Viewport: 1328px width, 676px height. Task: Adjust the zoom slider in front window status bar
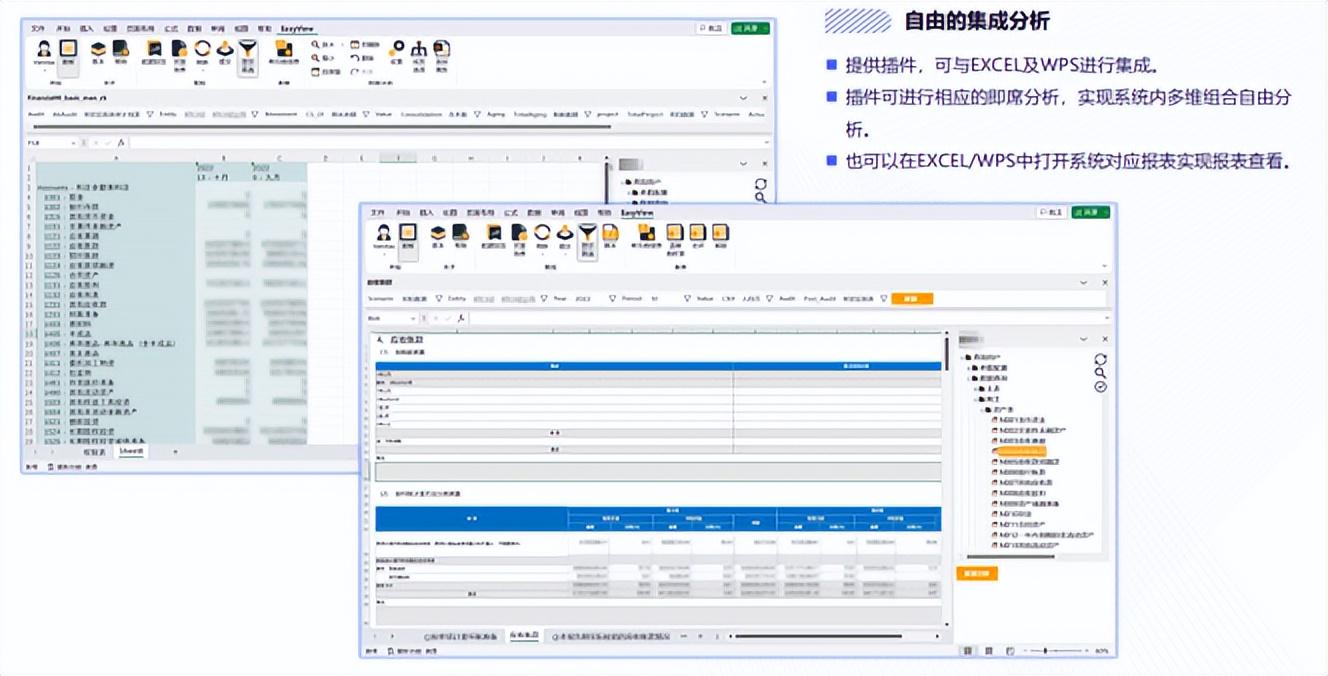(1045, 651)
